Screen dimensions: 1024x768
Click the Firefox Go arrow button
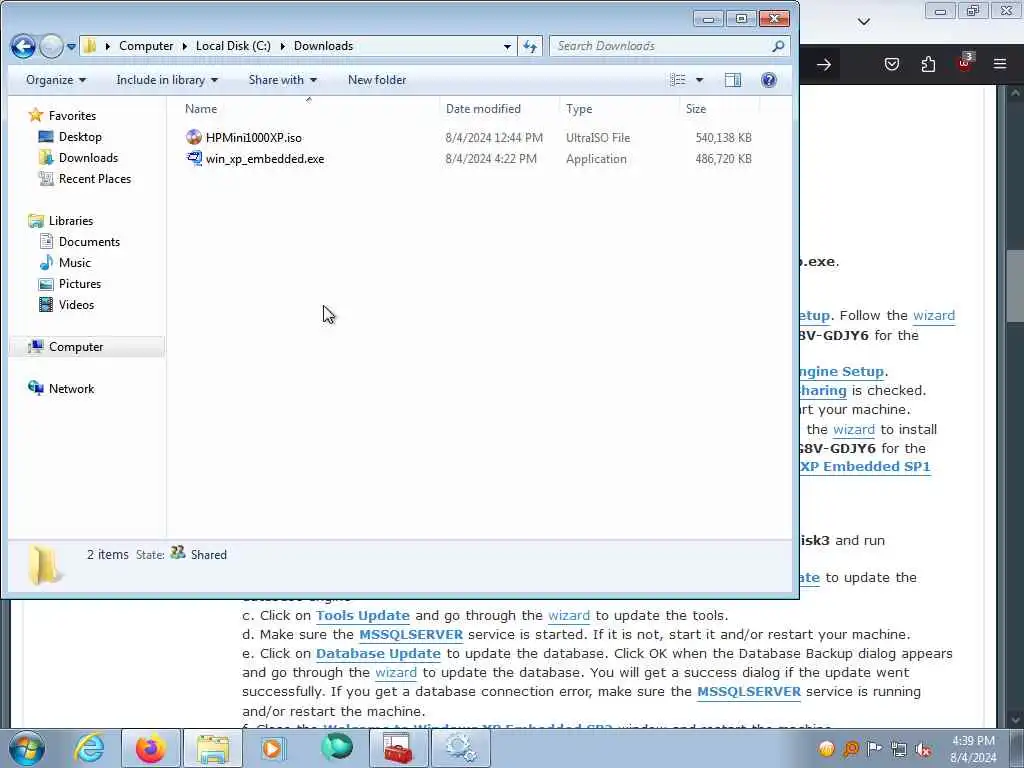click(824, 64)
